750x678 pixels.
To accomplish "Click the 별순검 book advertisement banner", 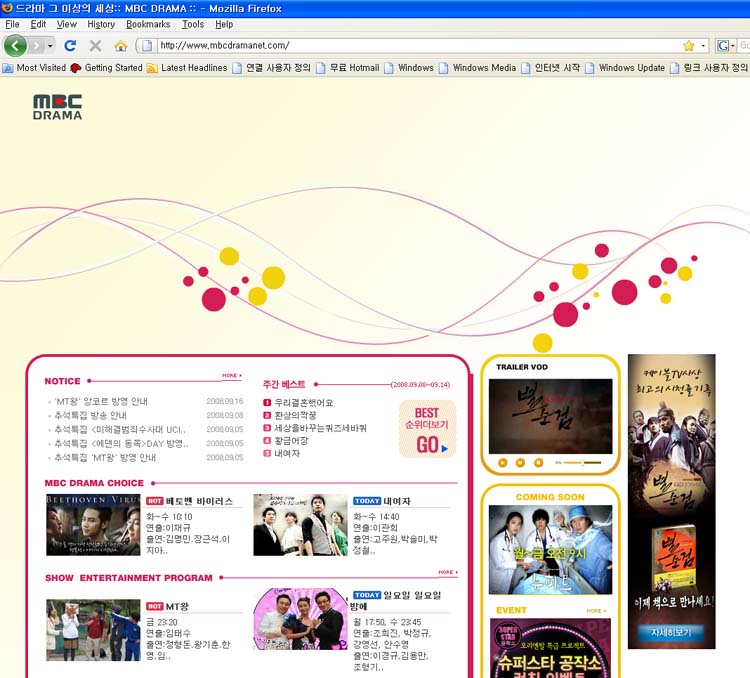I will (x=672, y=501).
